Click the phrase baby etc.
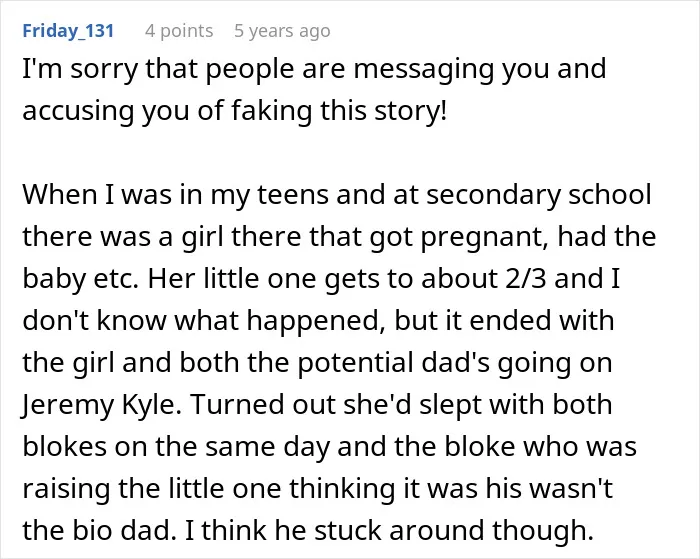Screen dimensions: 700x559 click(80, 279)
